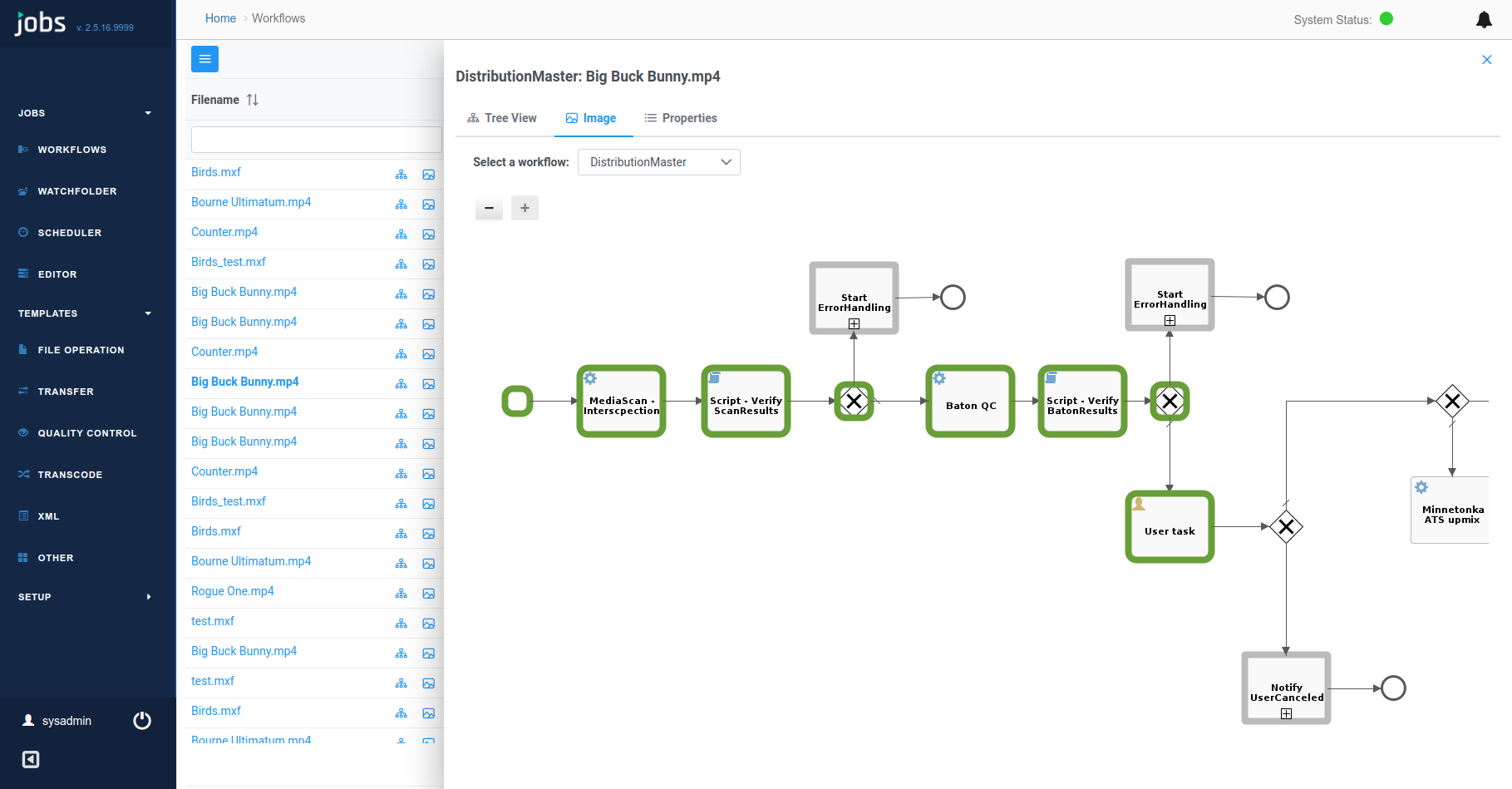Image resolution: width=1512 pixels, height=789 pixels.
Task: Toggle Filename column sort order
Action: point(253,100)
